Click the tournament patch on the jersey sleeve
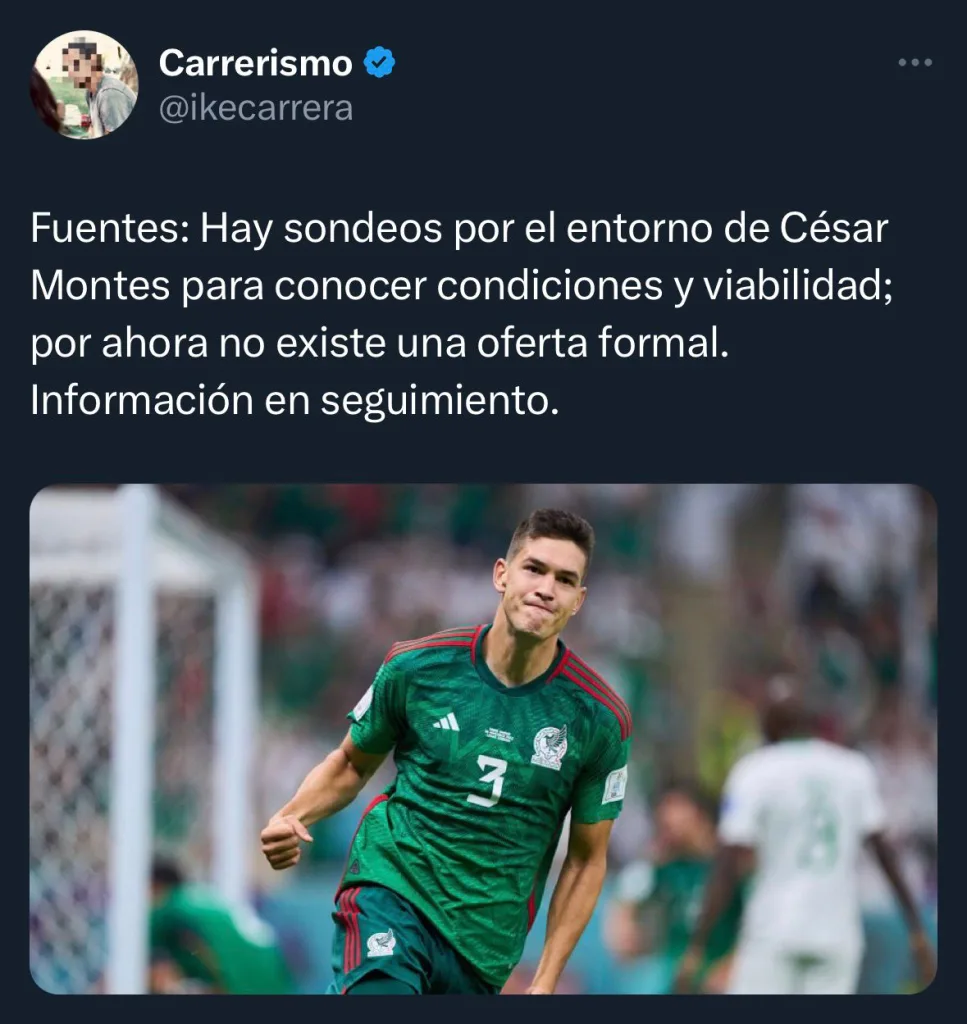The height and width of the screenshot is (1024, 967). [x=615, y=784]
